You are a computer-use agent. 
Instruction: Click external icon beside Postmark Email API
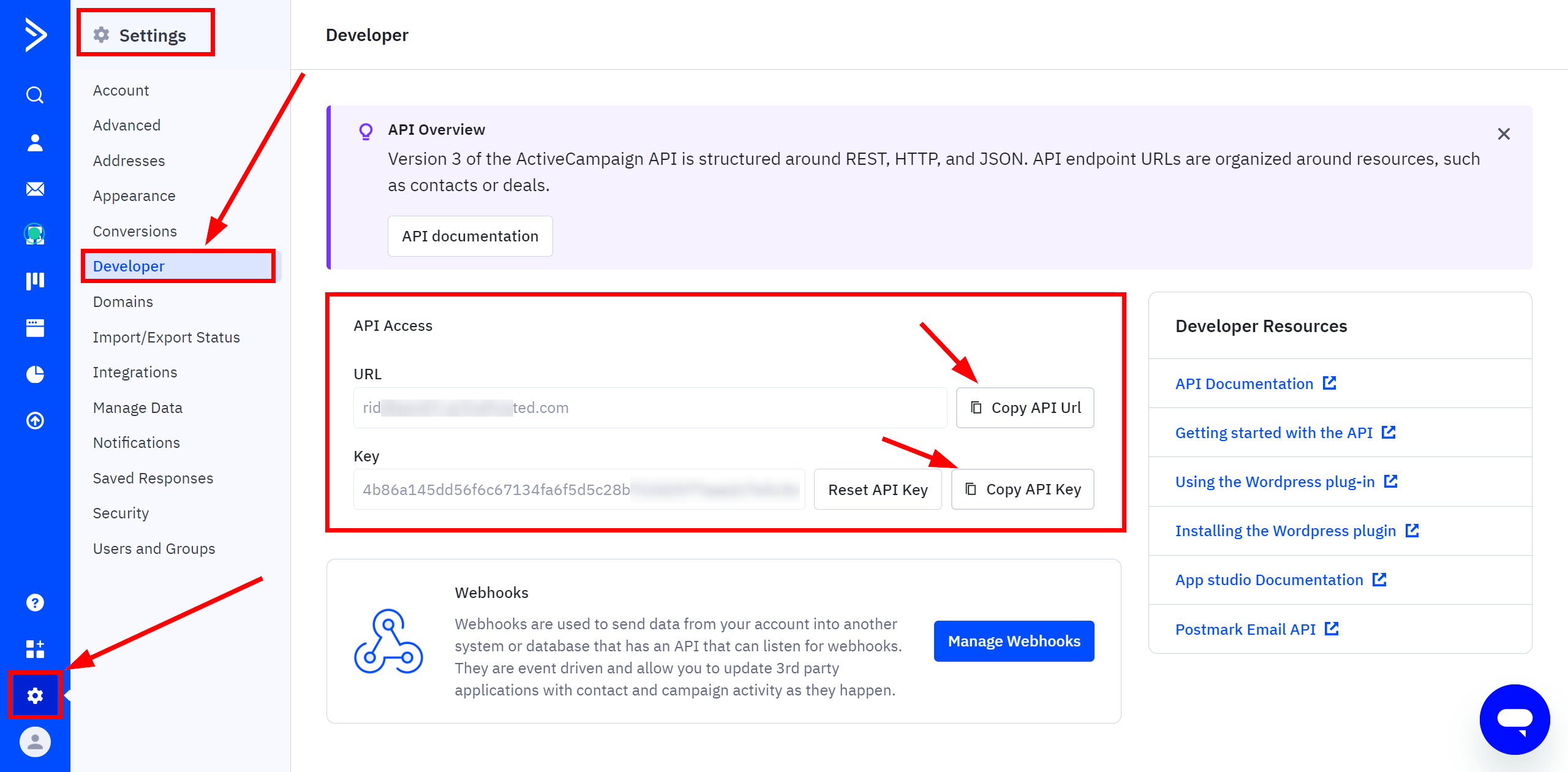[1332, 629]
